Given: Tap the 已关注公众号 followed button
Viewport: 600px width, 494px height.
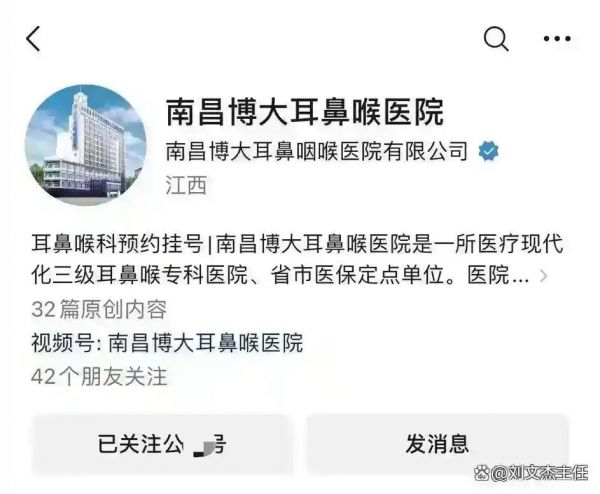Looking at the screenshot, I should 161,444.
